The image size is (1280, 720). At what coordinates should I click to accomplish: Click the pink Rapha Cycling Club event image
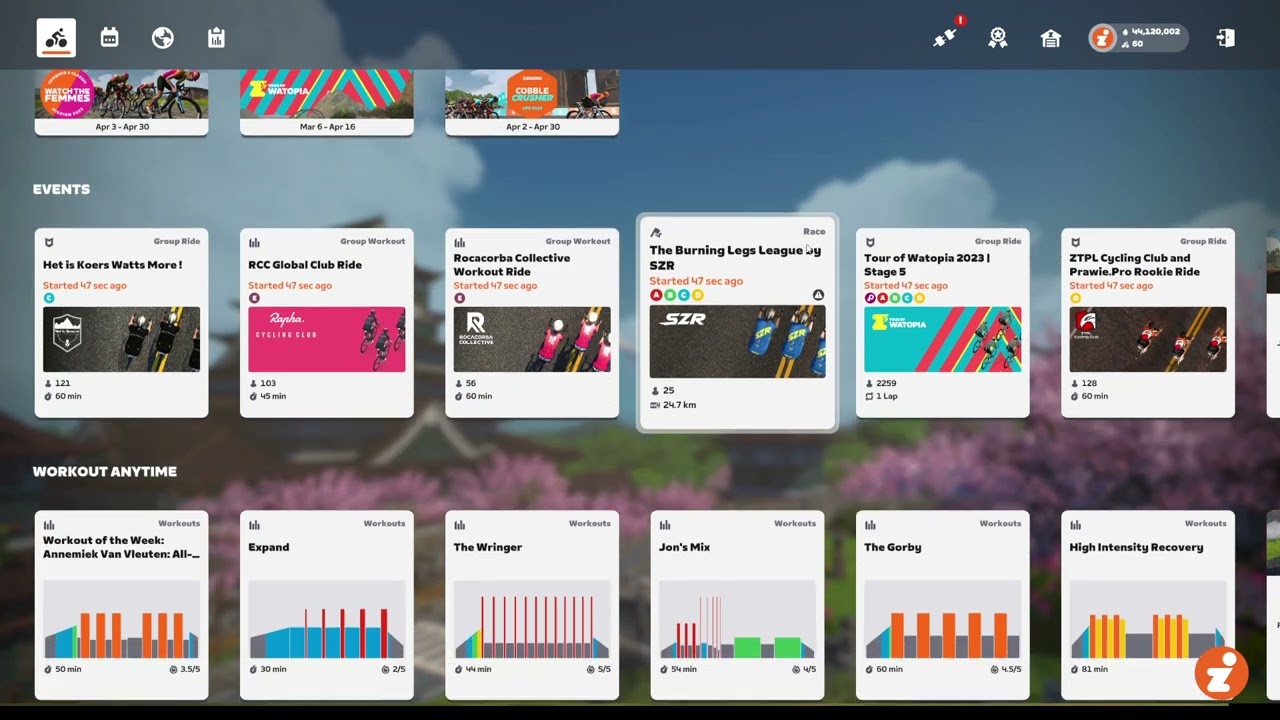coord(327,339)
